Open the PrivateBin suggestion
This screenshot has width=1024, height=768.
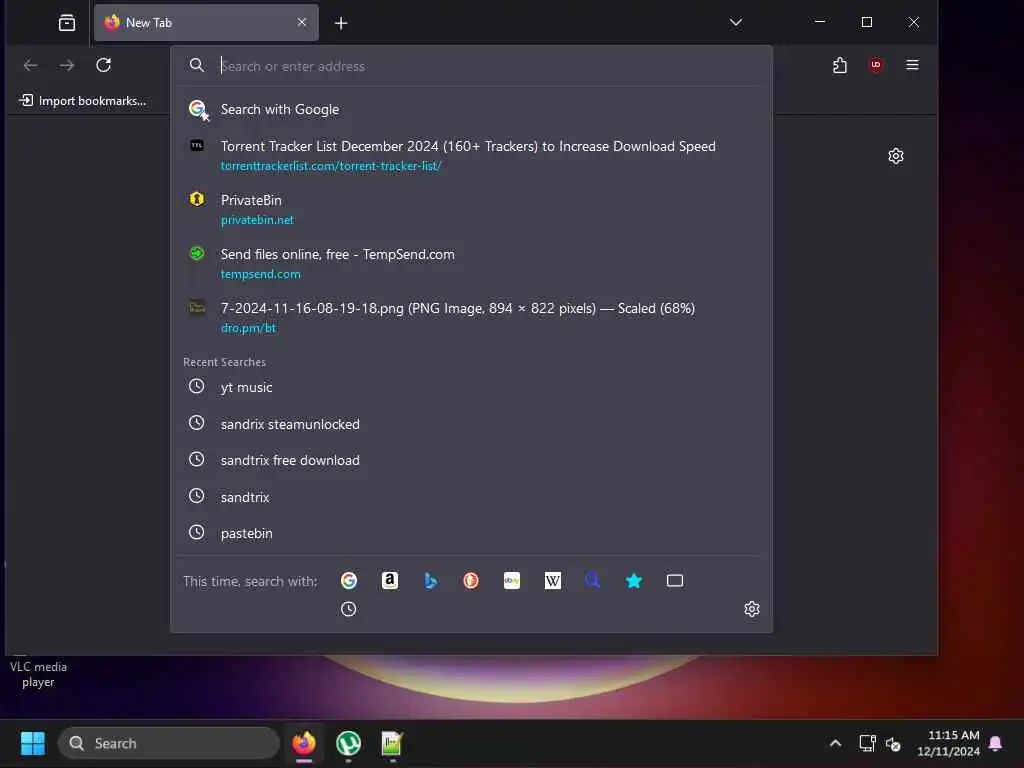click(x=472, y=210)
